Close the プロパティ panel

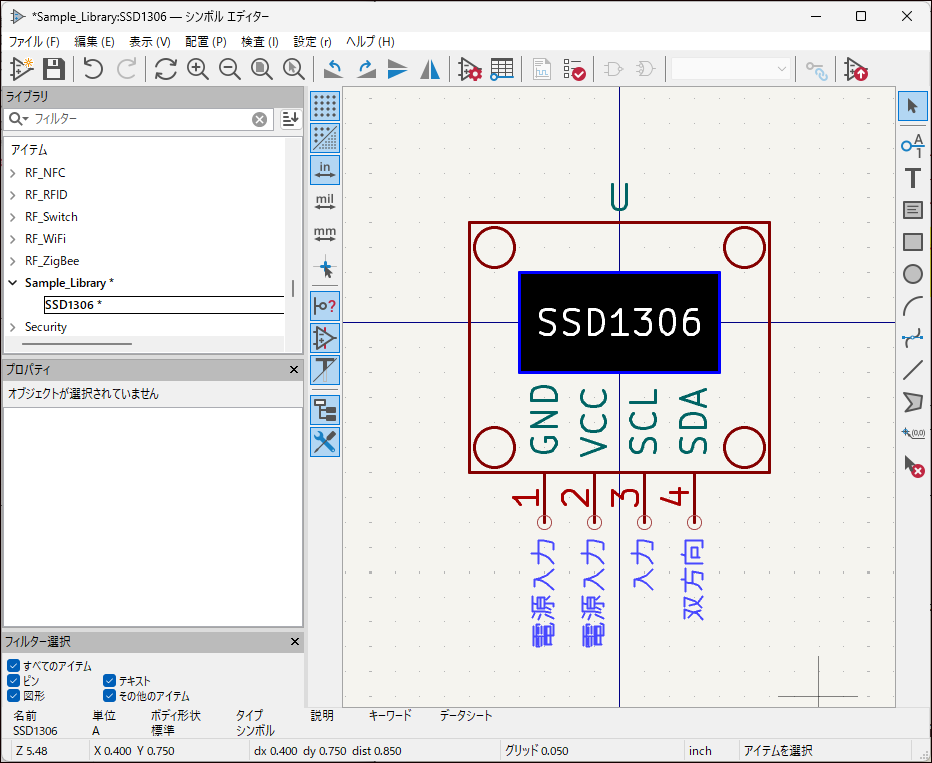point(294,370)
